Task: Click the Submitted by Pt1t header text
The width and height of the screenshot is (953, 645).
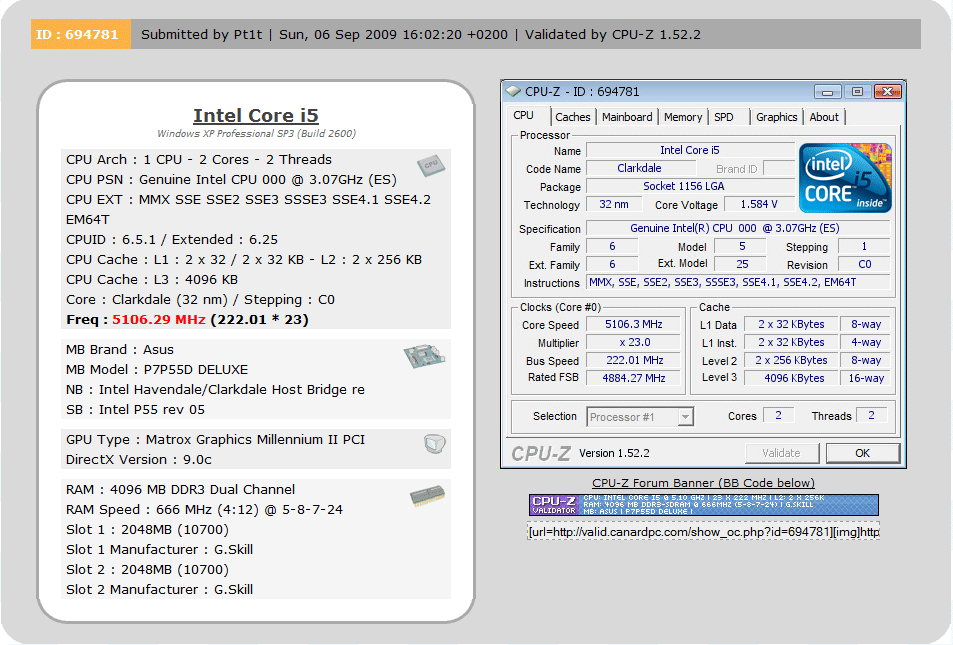Action: pos(201,35)
